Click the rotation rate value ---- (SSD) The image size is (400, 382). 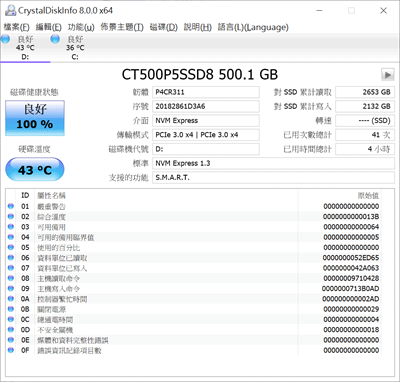pyautogui.click(x=365, y=121)
